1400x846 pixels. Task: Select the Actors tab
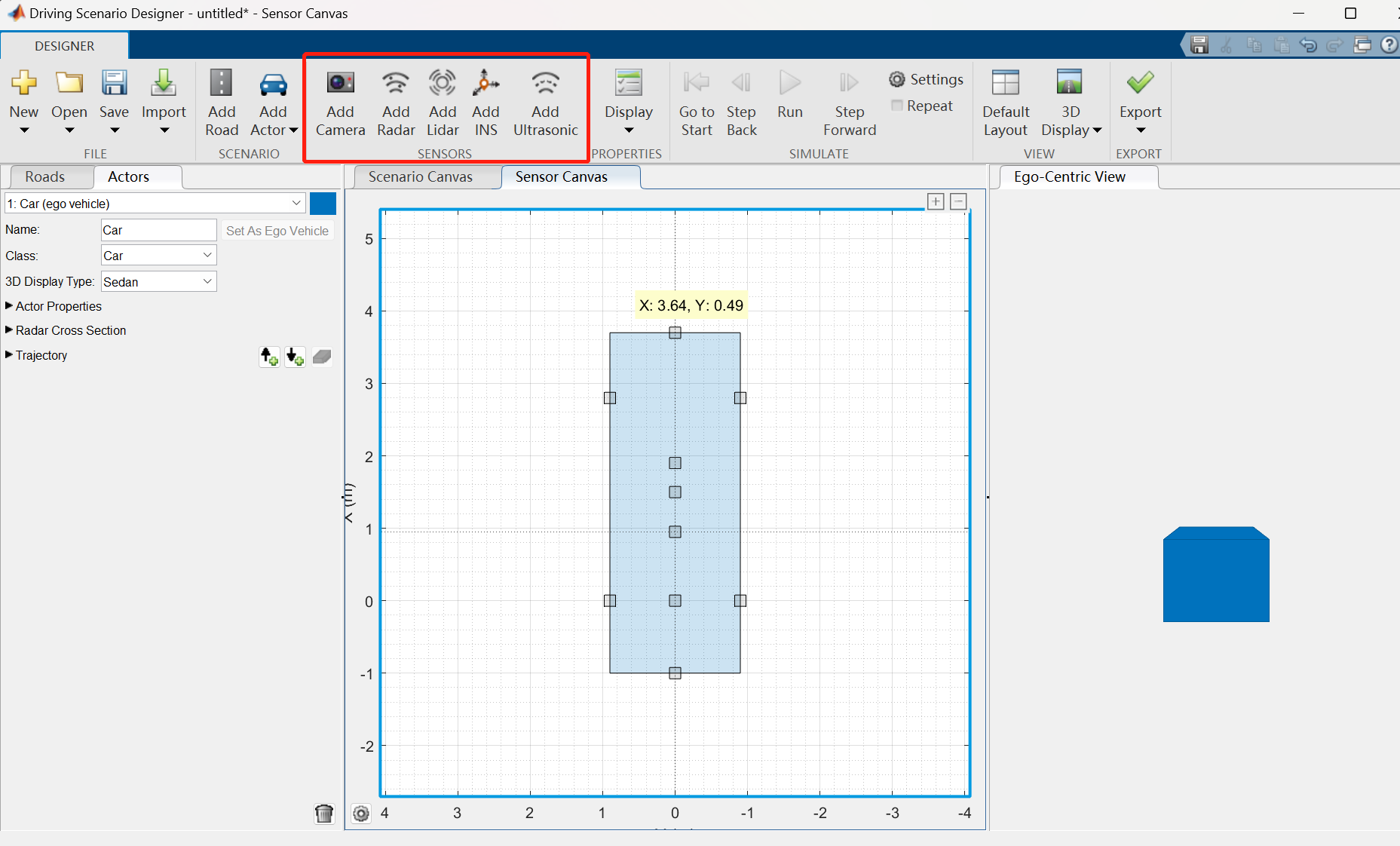(129, 176)
